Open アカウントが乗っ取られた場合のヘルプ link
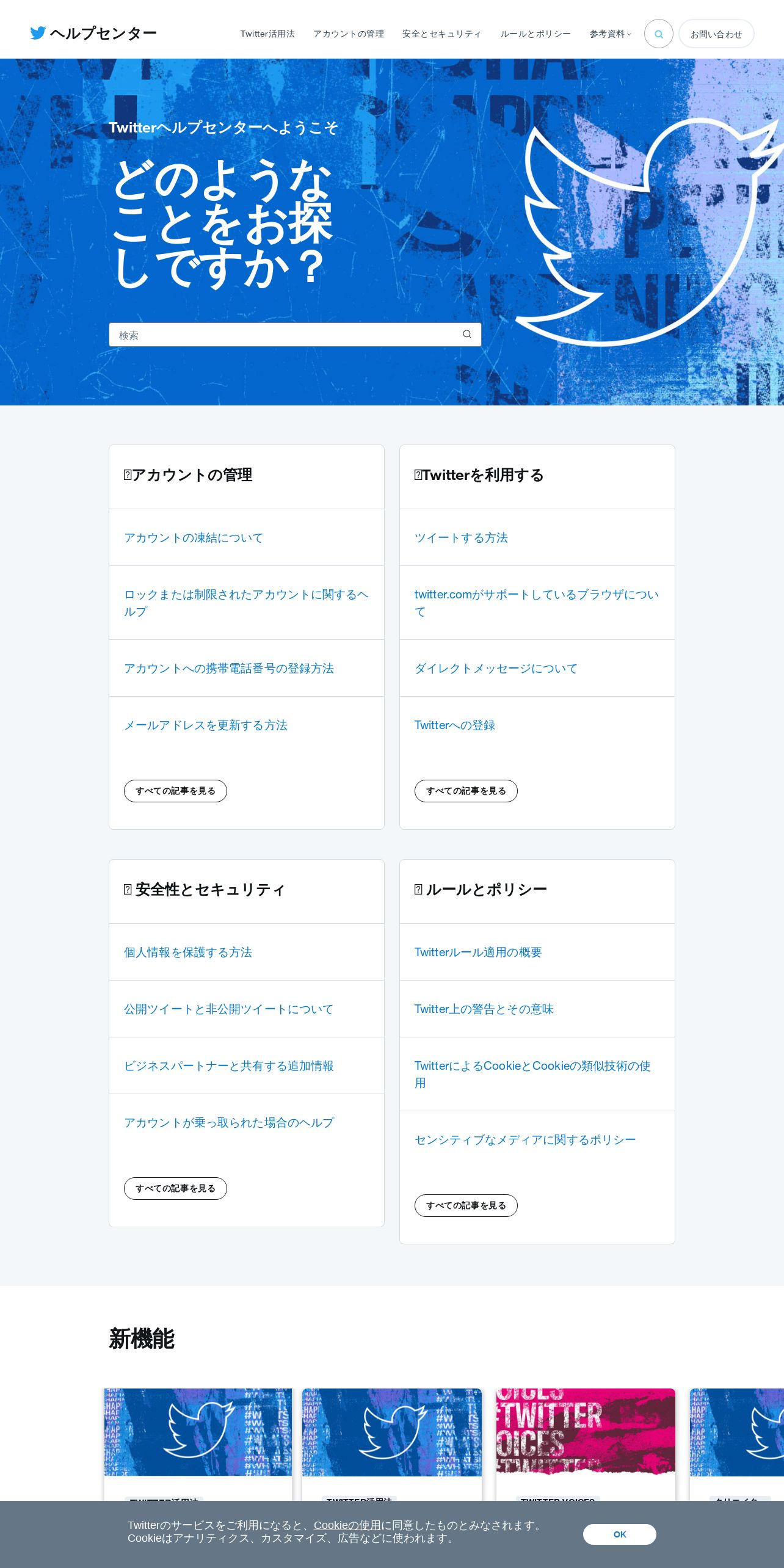784x1568 pixels. pos(229,1122)
